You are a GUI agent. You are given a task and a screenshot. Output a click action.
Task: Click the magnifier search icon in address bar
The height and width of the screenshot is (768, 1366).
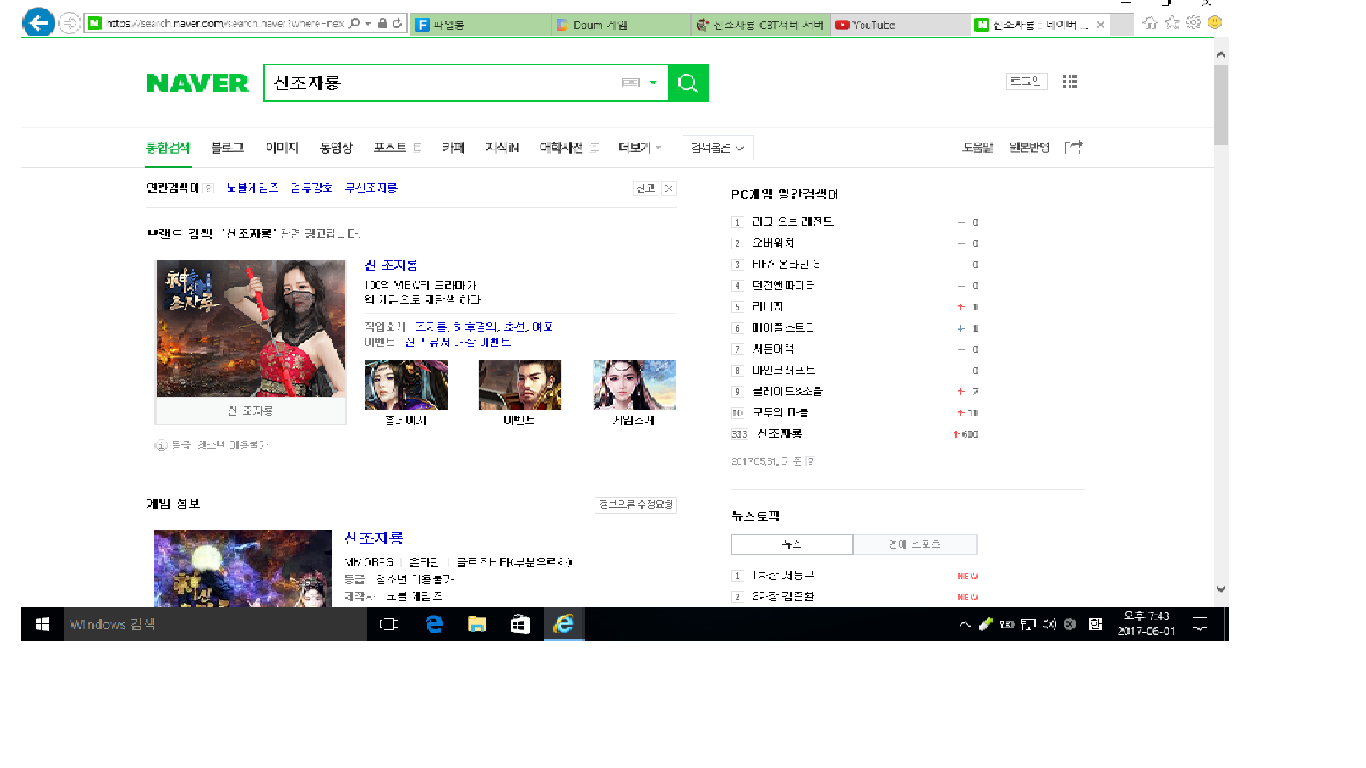click(356, 23)
